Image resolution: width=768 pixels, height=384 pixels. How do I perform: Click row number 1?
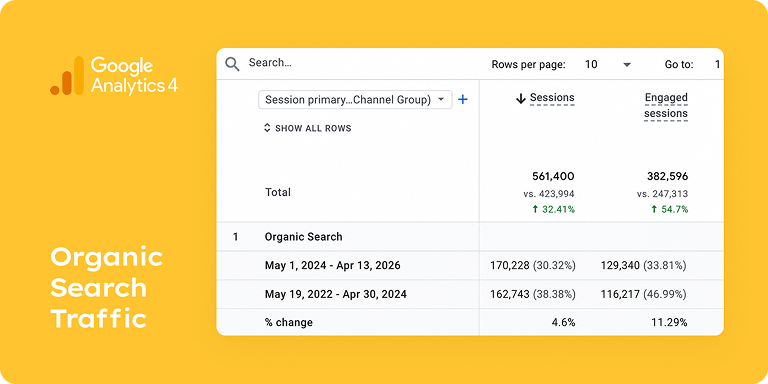coord(236,237)
